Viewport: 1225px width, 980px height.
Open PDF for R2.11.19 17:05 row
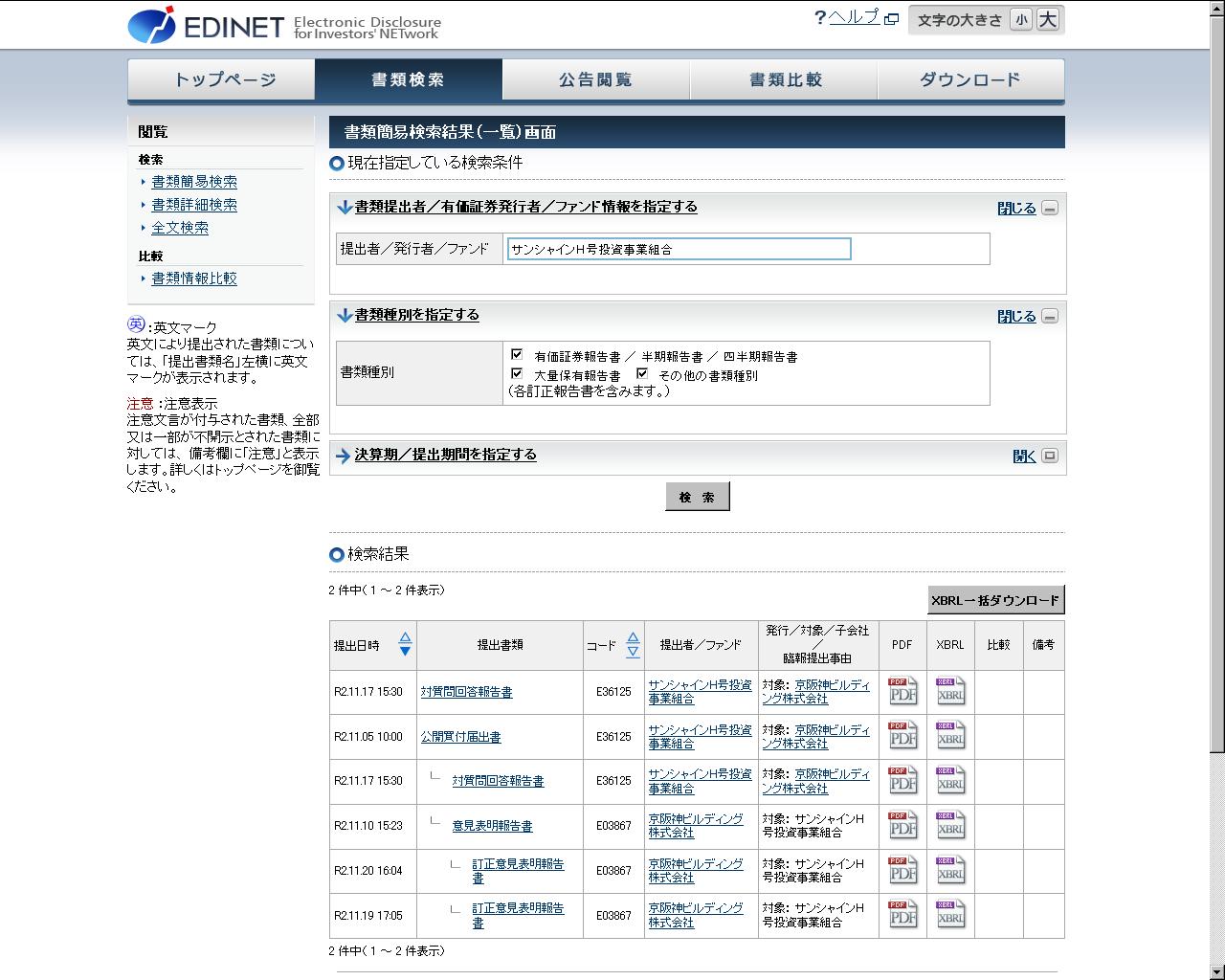pyautogui.click(x=902, y=916)
